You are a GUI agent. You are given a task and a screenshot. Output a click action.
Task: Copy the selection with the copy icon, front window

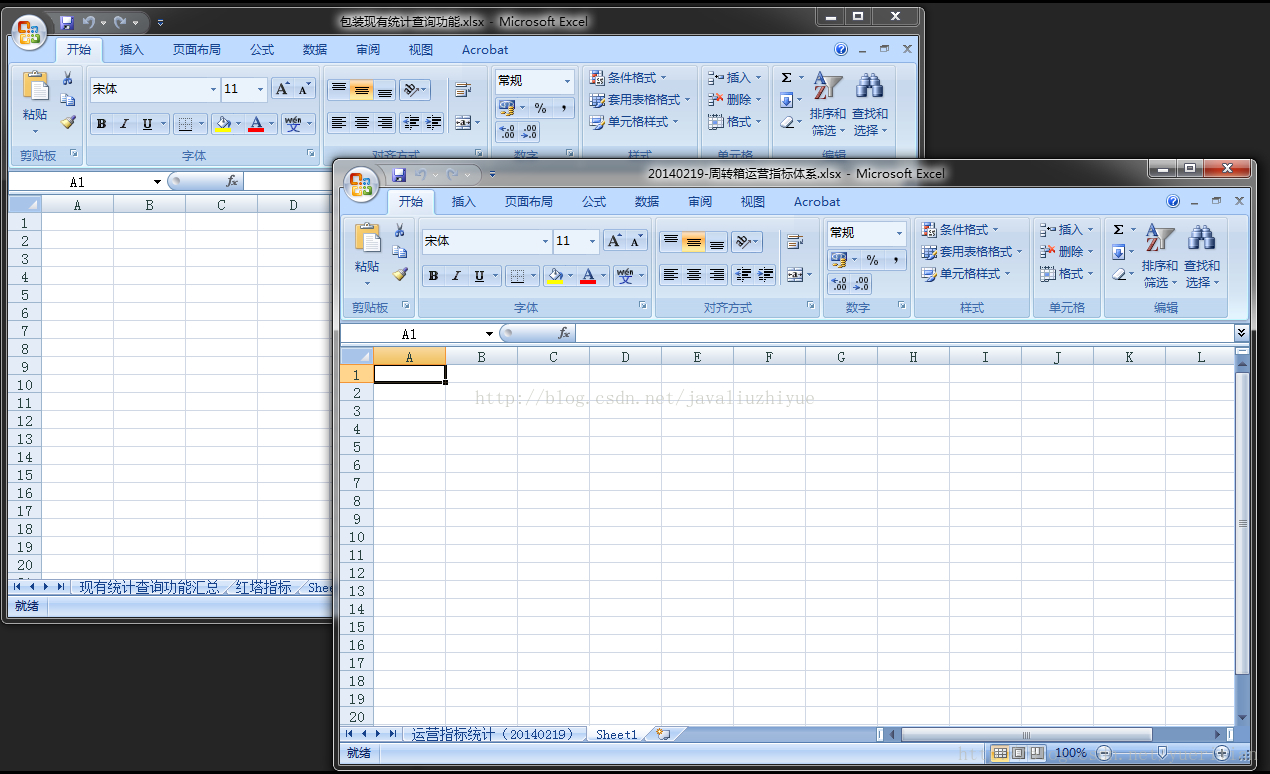point(400,252)
